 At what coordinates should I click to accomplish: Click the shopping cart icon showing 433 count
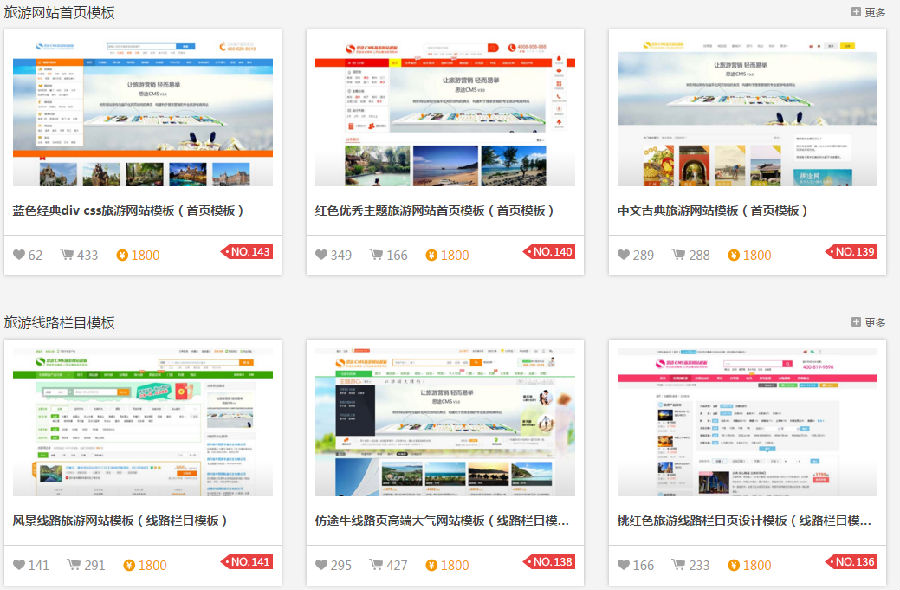click(66, 254)
